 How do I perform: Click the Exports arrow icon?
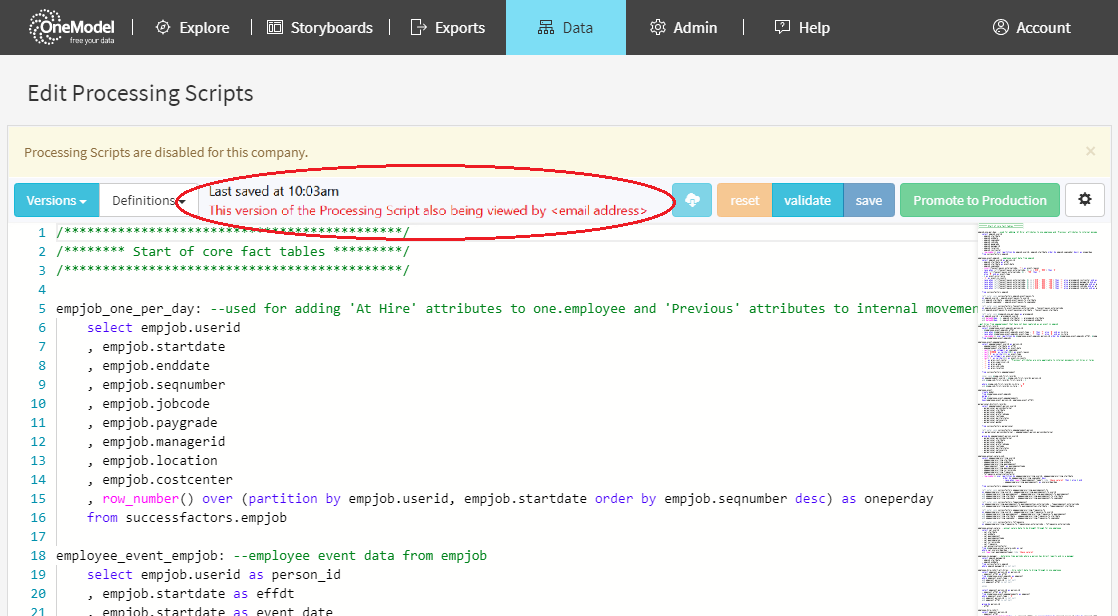coord(419,28)
